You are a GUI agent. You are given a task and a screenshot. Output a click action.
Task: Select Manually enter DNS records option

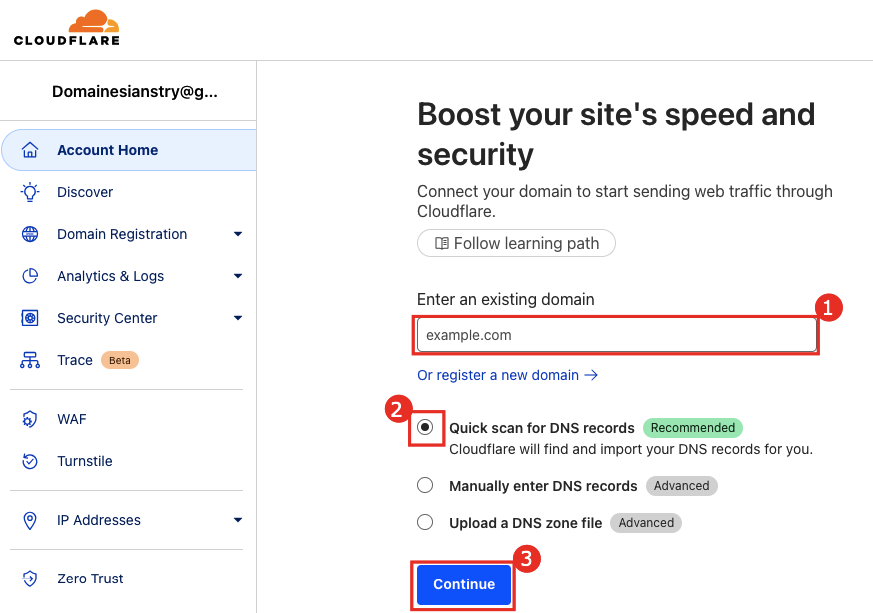[x=425, y=485]
